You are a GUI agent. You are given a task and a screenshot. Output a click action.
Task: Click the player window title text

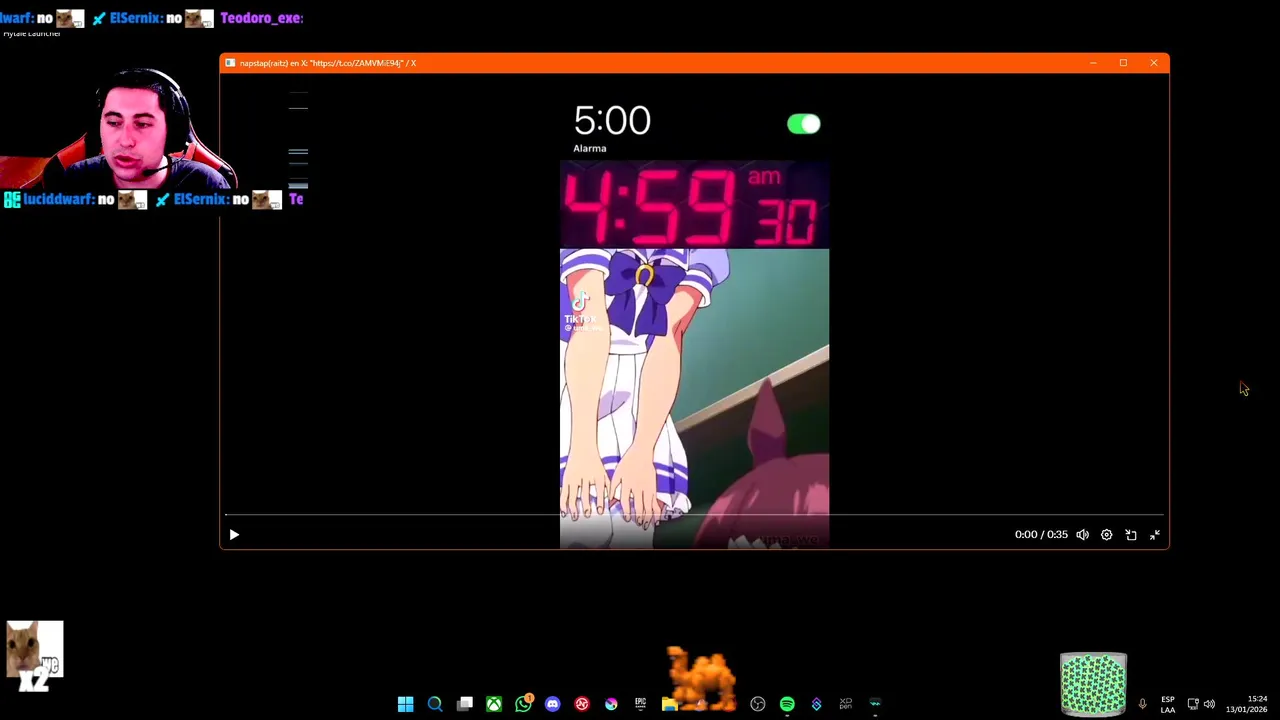pos(327,63)
